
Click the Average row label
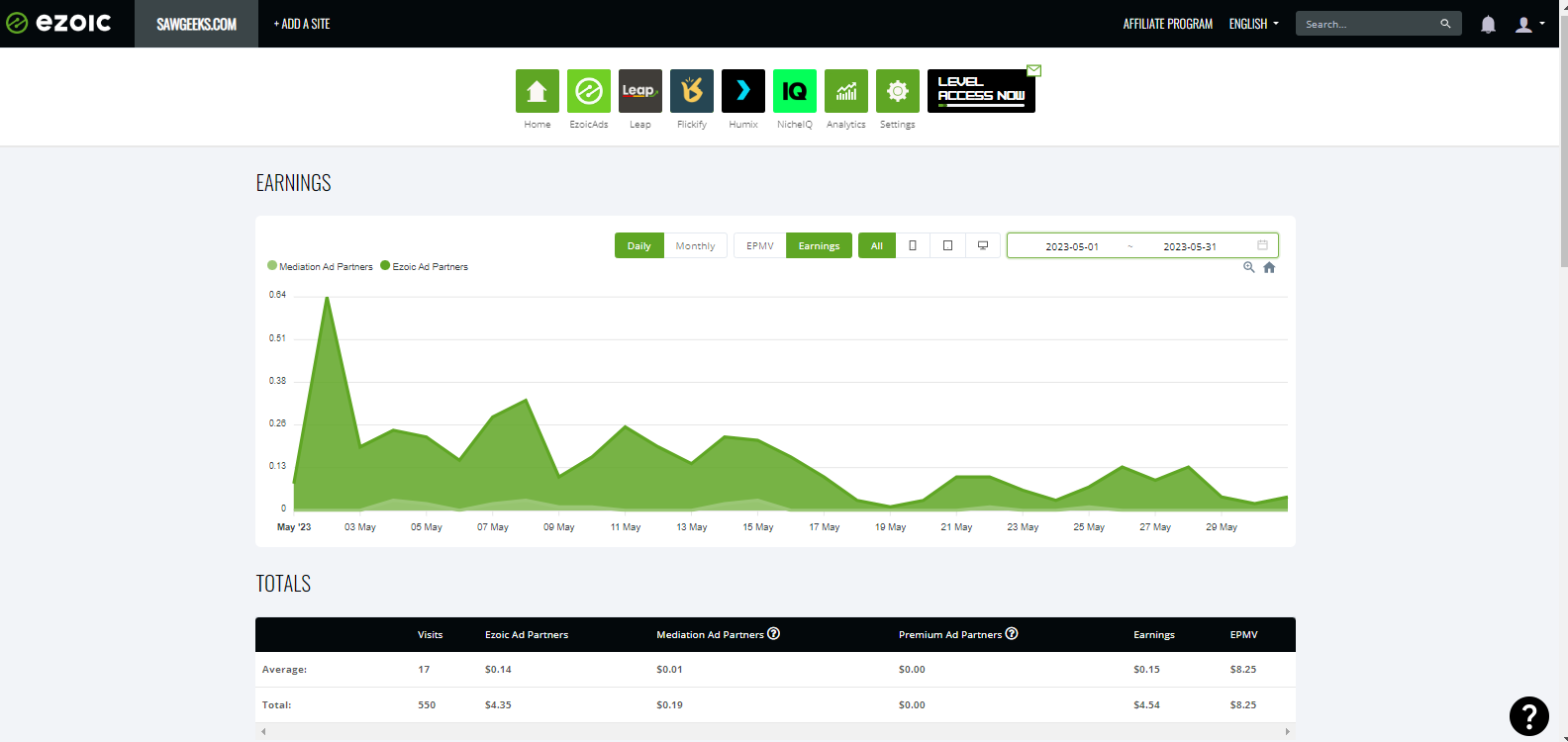pyautogui.click(x=284, y=670)
